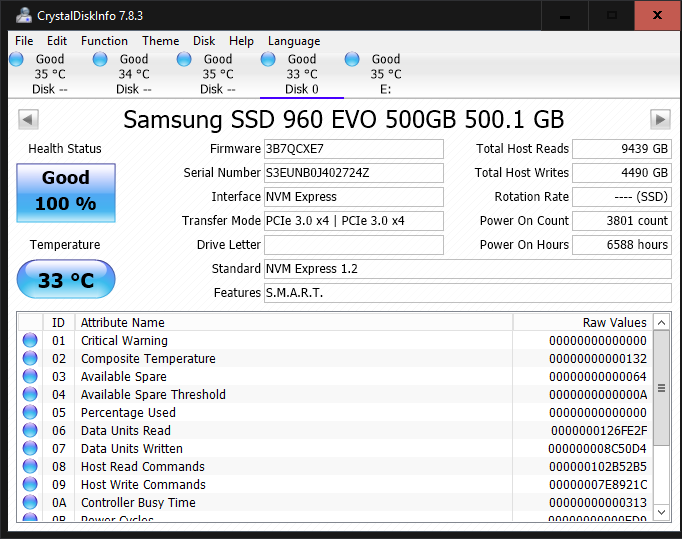
Task: Click status orb for Data Units Written row
Action: pos(30,448)
